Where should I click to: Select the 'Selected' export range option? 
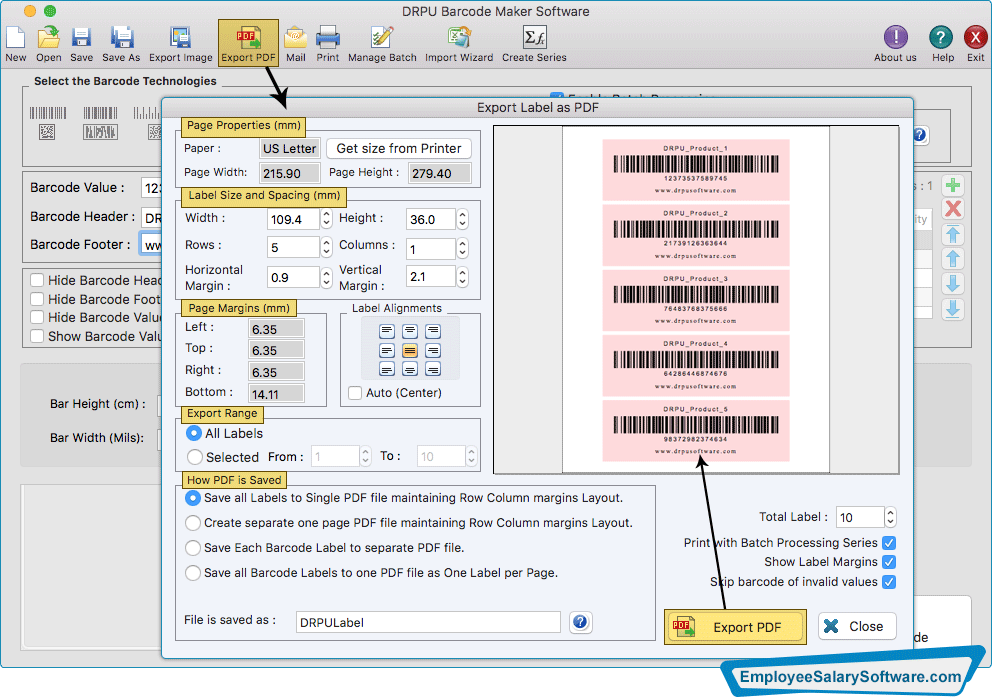[195, 457]
